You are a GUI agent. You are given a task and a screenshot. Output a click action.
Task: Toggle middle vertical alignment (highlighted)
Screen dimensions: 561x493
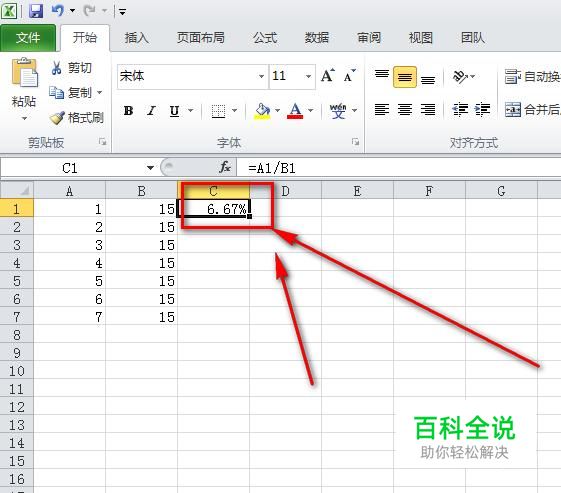coord(405,77)
